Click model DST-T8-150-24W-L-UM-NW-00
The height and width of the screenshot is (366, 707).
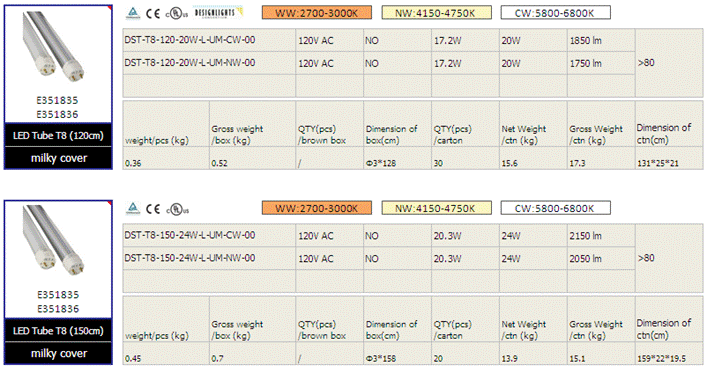coord(190,258)
